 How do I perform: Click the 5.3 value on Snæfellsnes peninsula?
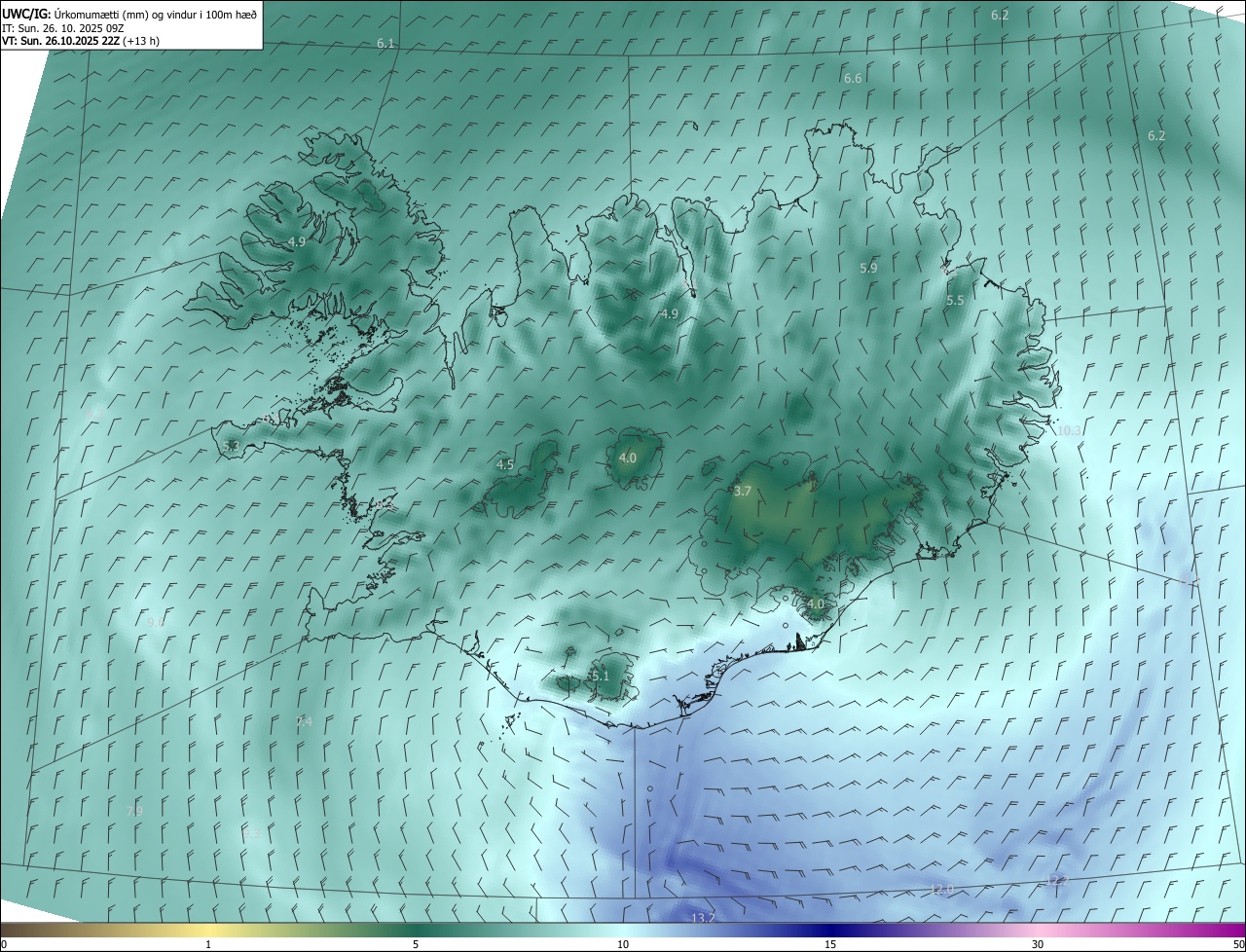pos(231,446)
